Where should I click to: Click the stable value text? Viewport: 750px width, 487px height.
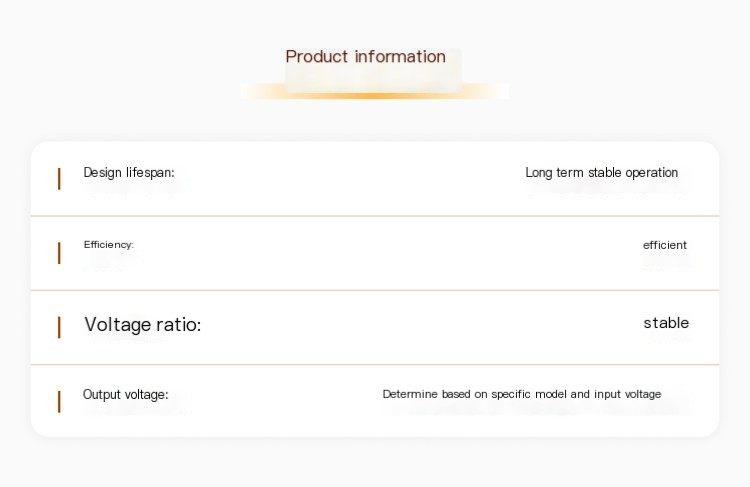[666, 323]
